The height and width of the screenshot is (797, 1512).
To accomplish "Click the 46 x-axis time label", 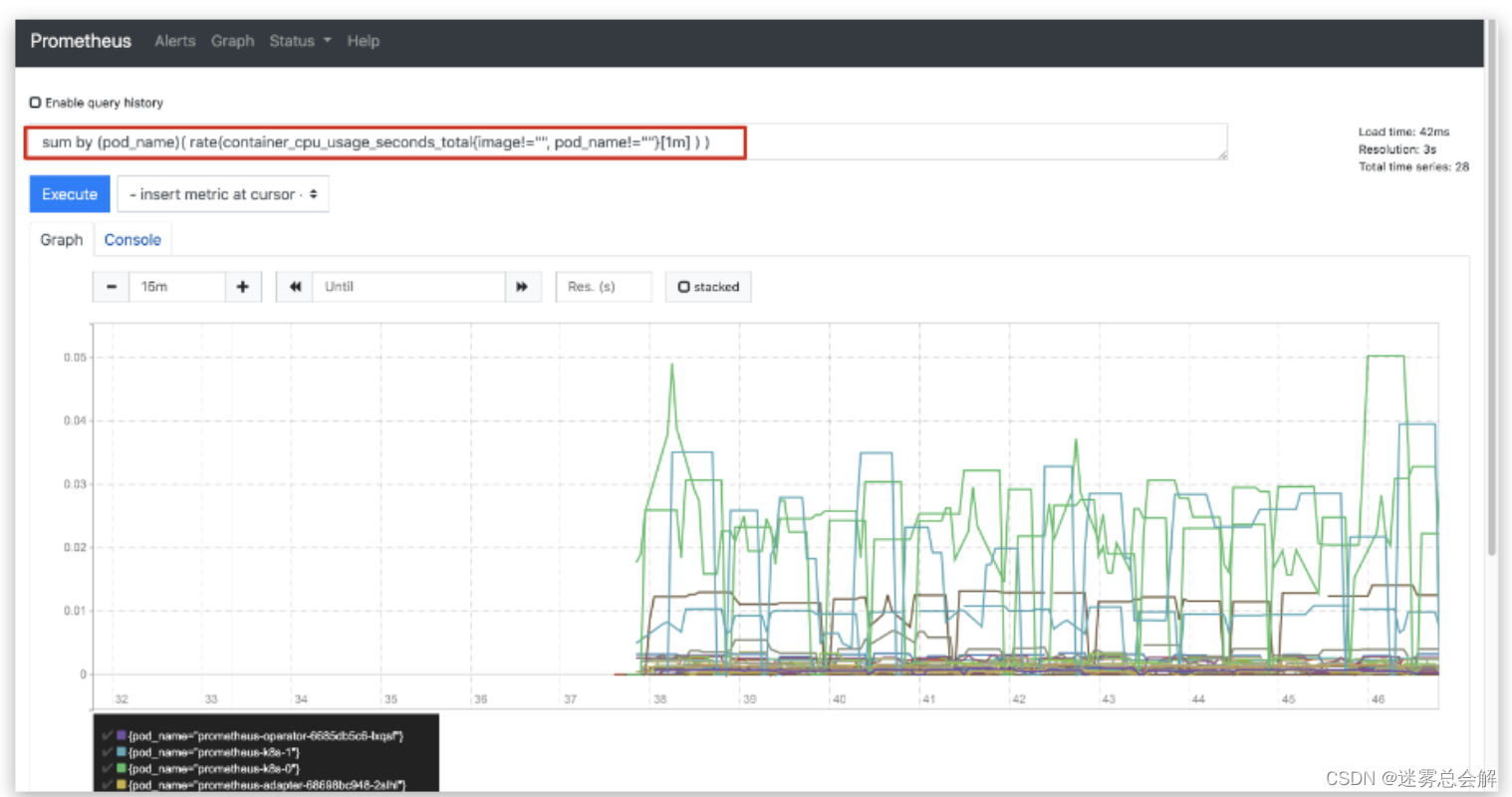I will coord(1378,699).
